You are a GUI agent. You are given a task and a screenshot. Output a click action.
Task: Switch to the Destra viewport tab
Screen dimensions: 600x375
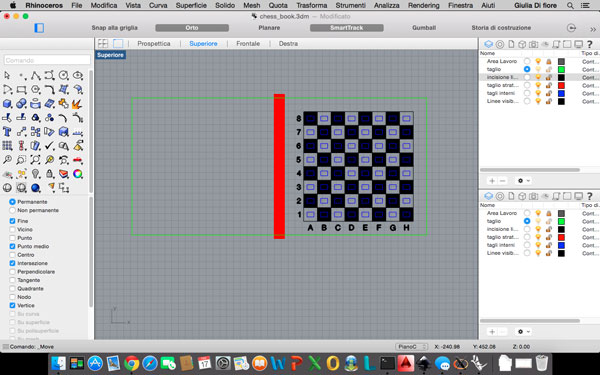click(x=288, y=44)
